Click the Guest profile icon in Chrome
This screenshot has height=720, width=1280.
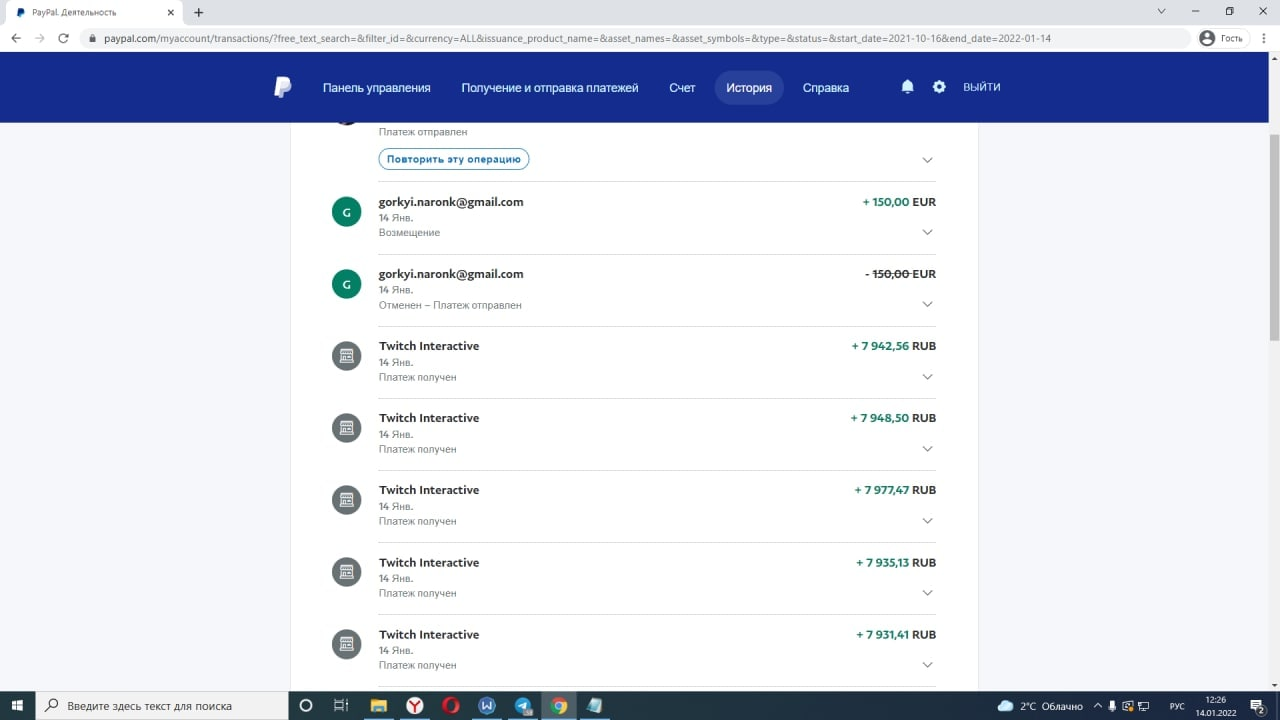tap(1207, 38)
